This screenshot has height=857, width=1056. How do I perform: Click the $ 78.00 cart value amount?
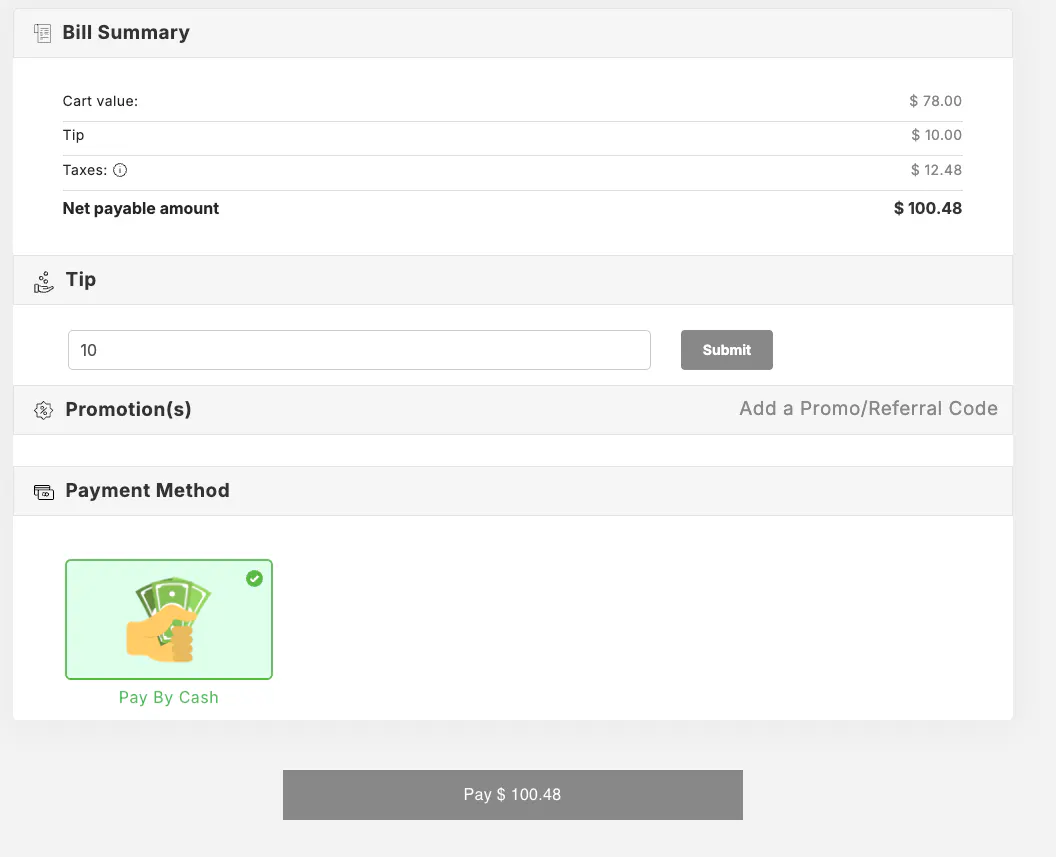[x=935, y=101]
